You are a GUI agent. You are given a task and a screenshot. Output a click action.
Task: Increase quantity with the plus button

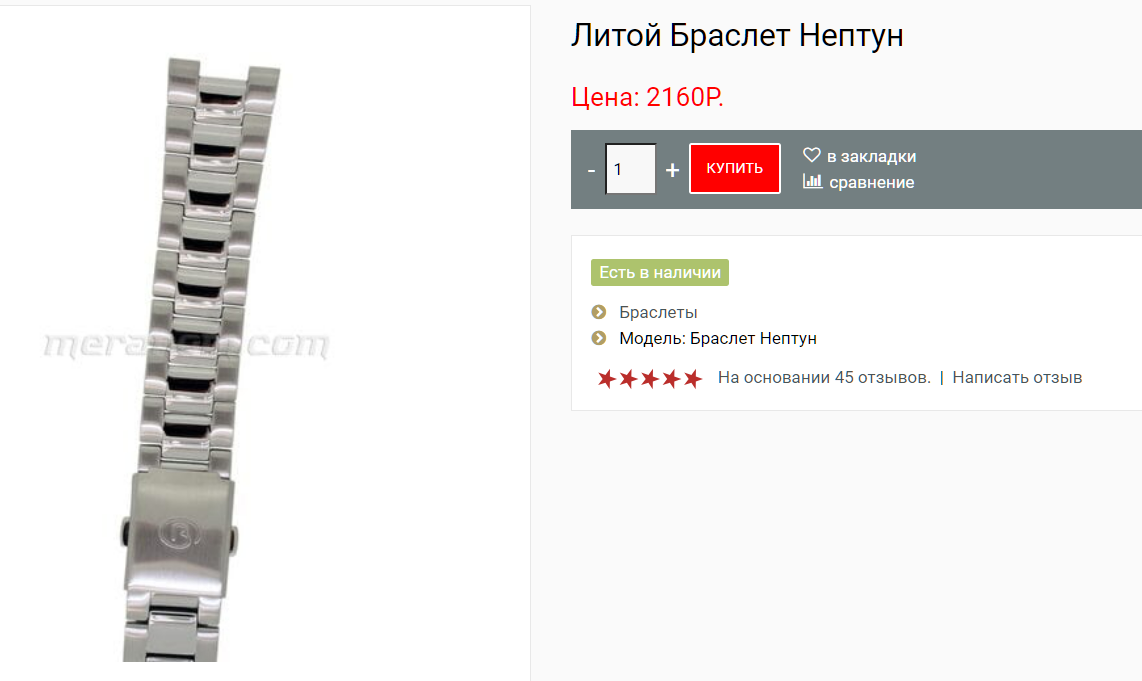672,170
